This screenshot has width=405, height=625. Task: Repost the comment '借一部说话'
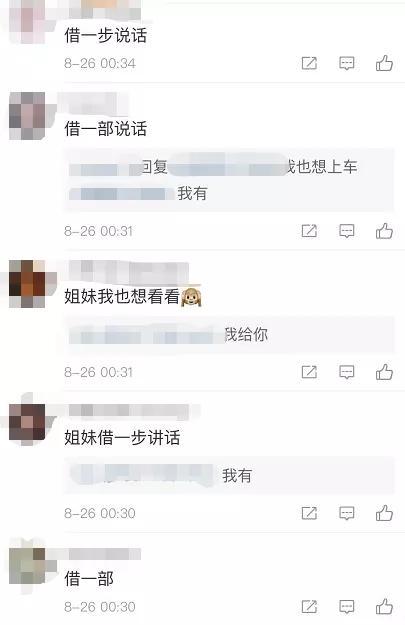point(309,231)
